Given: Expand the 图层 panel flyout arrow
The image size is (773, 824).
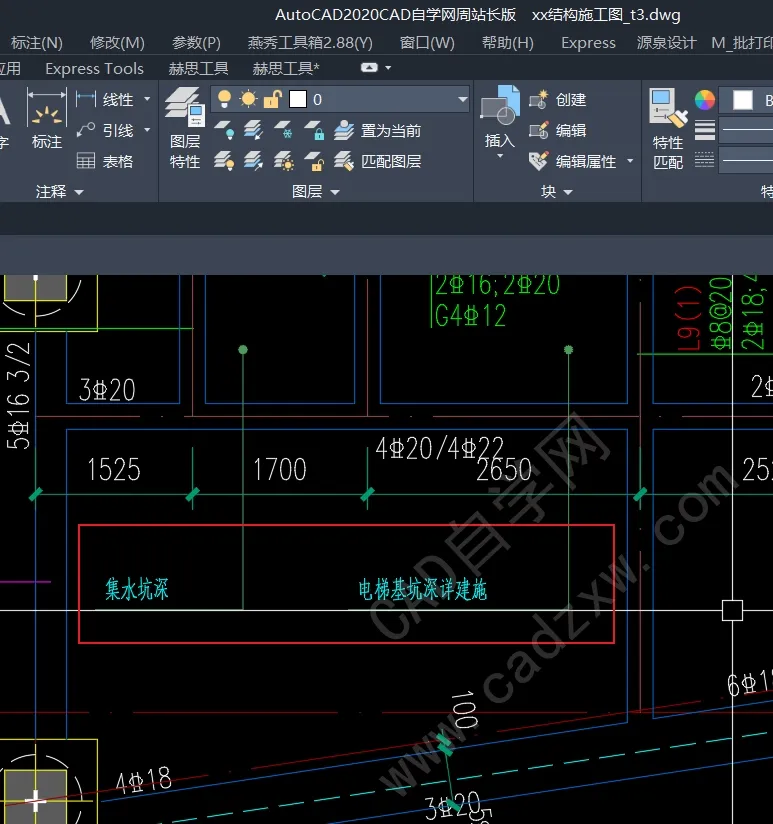Looking at the screenshot, I should coord(335,192).
